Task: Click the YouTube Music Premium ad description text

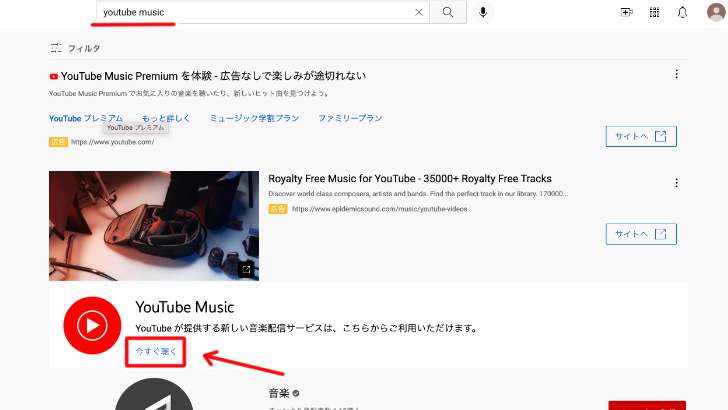Action: click(x=190, y=94)
